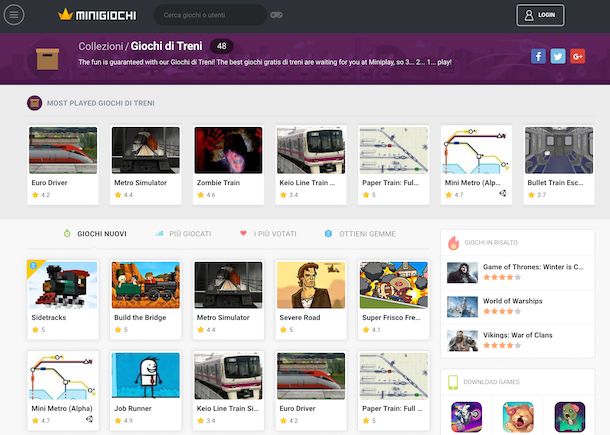Click the phone icon in Download Games
This screenshot has width=610, height=435.
pyautogui.click(x=453, y=382)
